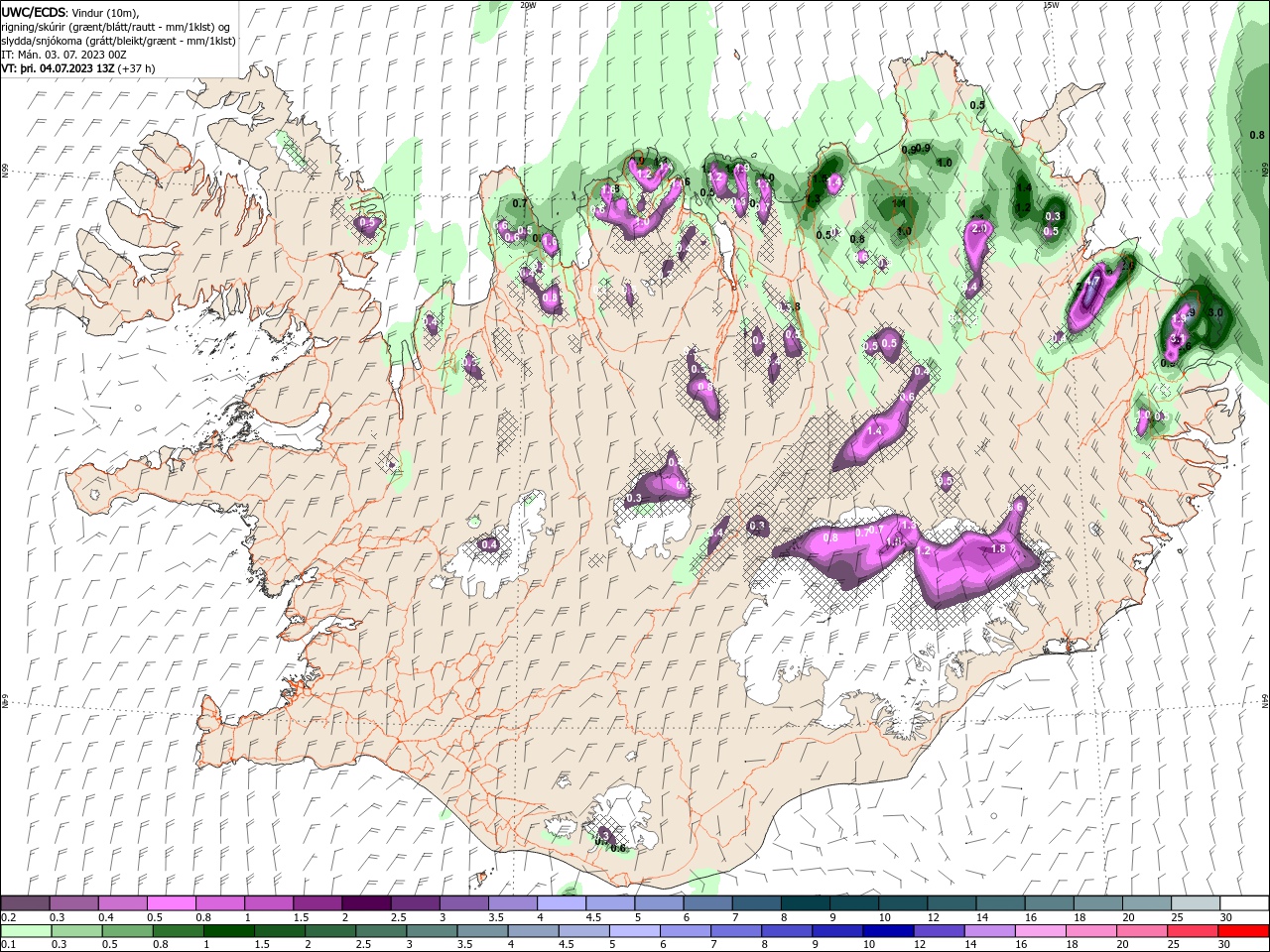1270x952 pixels.
Task: Select the lavender 3.5 snow legend swatch
Action: (512, 902)
